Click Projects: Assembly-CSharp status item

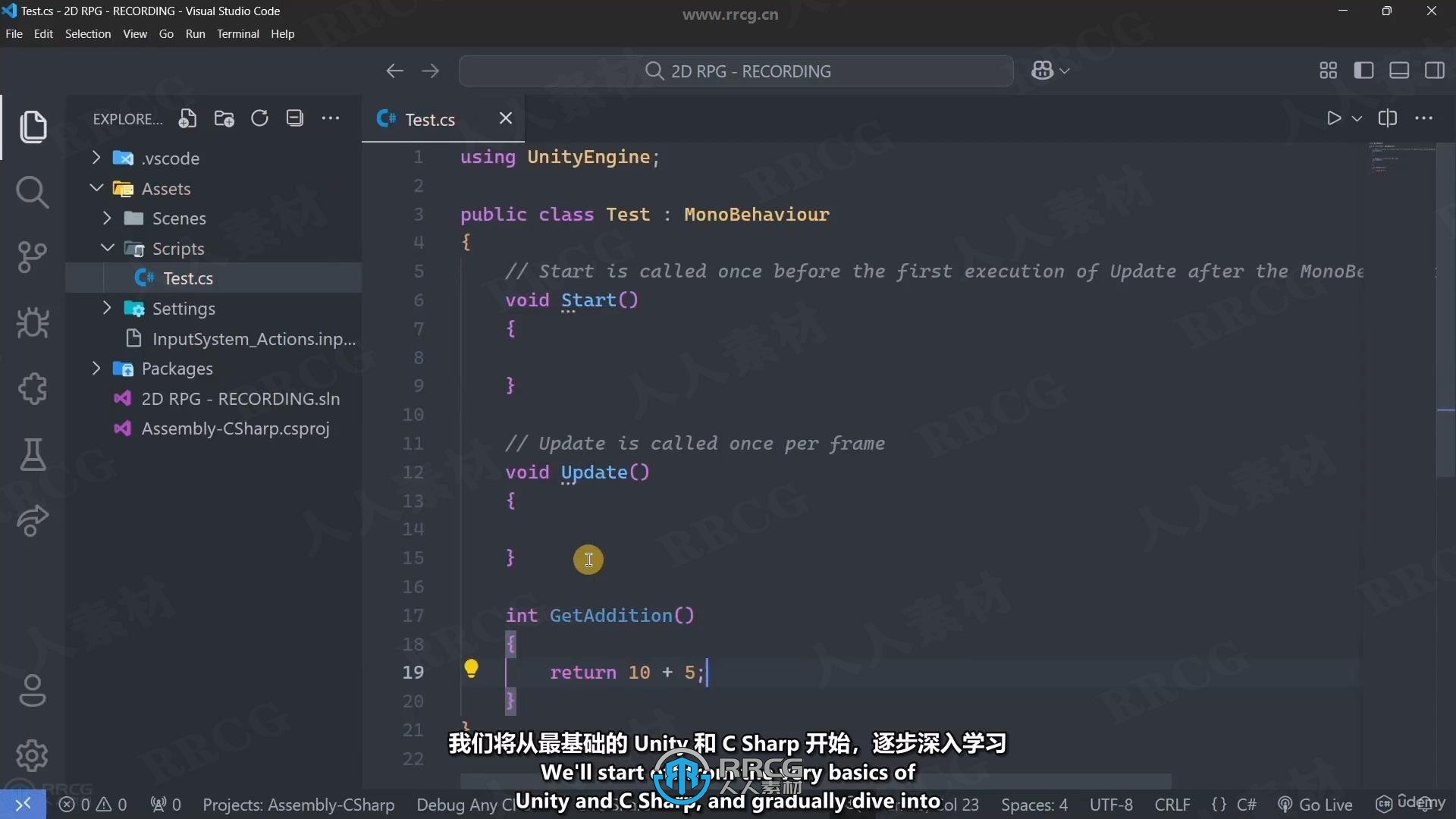tap(298, 805)
